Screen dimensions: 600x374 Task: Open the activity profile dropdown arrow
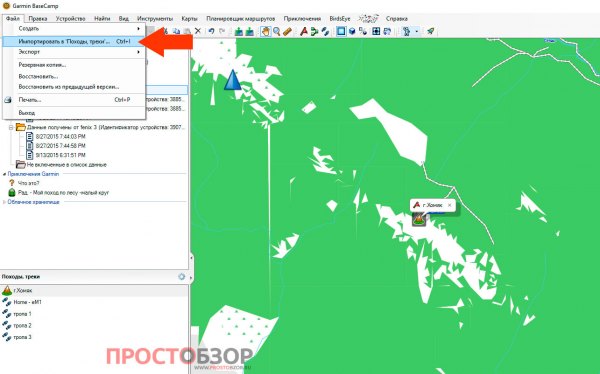click(417, 31)
